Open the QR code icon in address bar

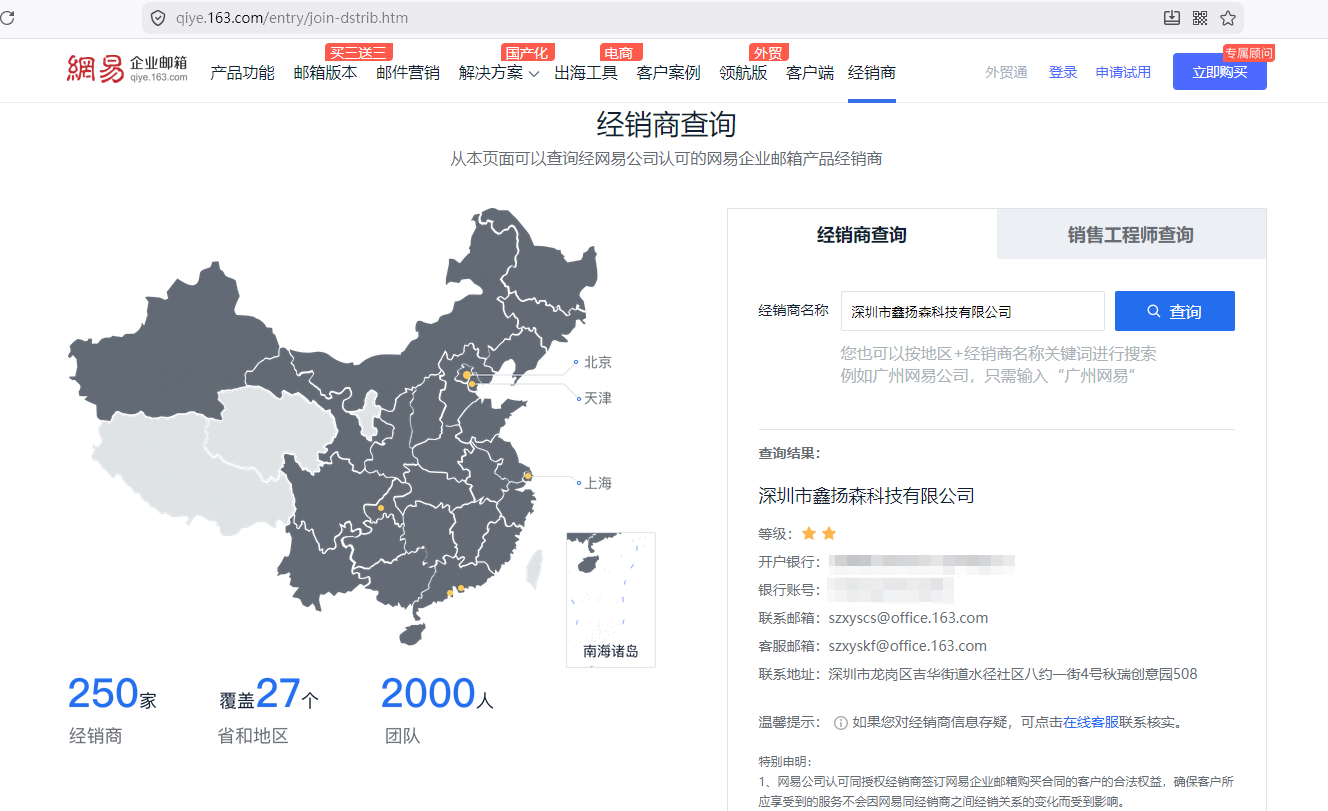tap(1200, 18)
